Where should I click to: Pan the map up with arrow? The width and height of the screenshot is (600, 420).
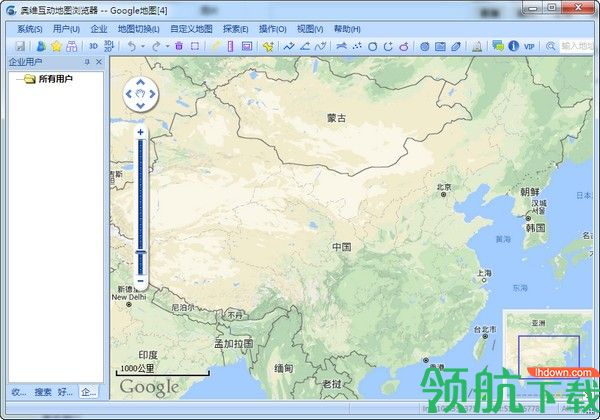(140, 82)
